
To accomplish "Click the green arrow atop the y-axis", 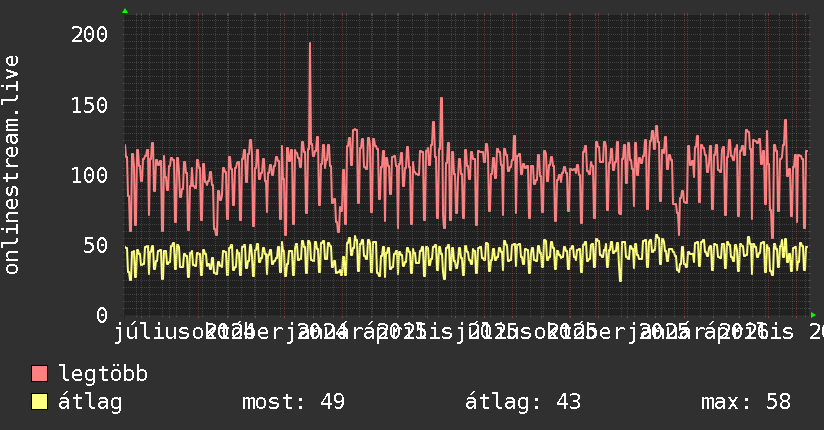I will point(125,11).
